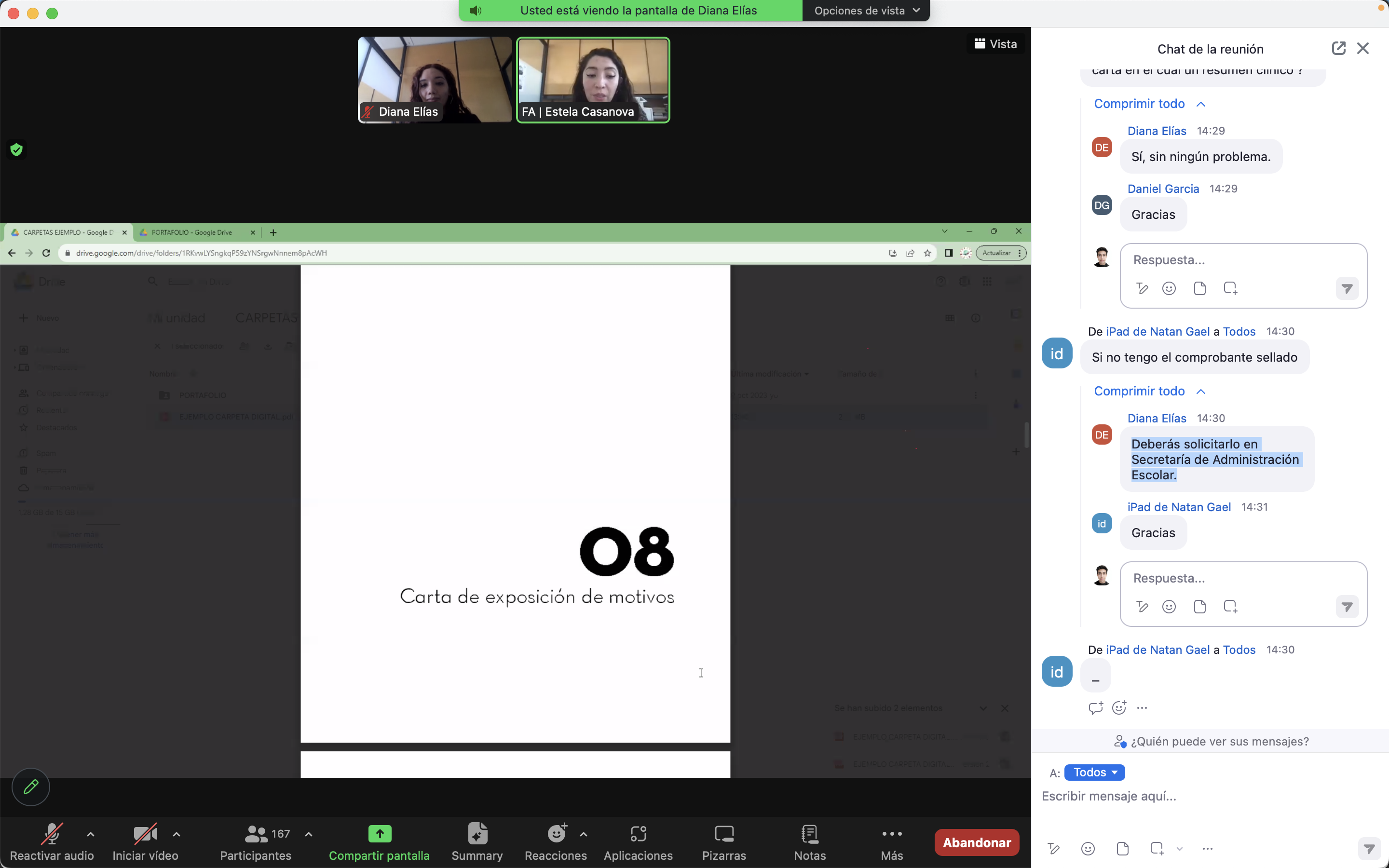The height and width of the screenshot is (868, 1389).
Task: Open the Summary AI companion icon
Action: tap(477, 841)
